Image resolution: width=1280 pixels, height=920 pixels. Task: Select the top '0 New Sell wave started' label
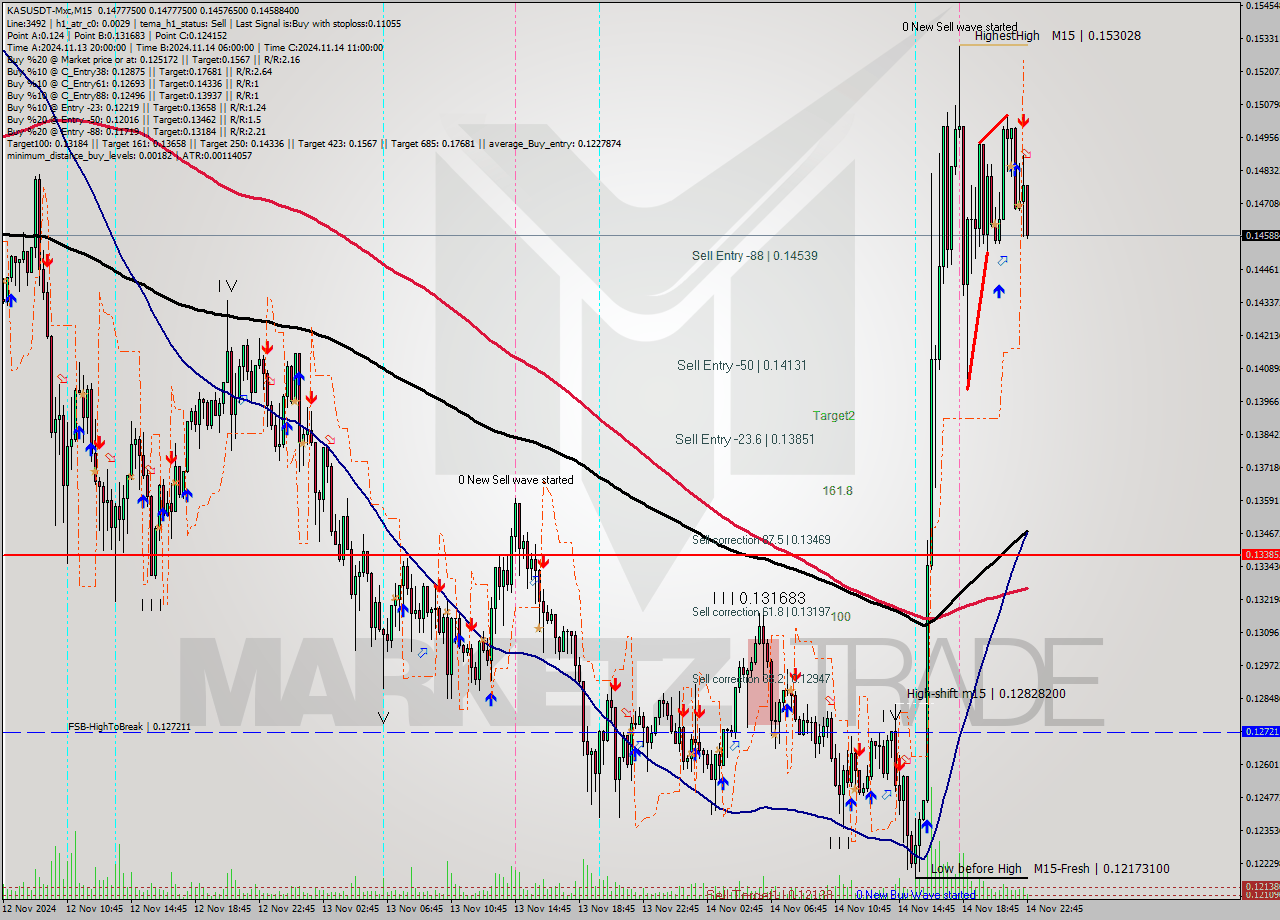coord(960,27)
